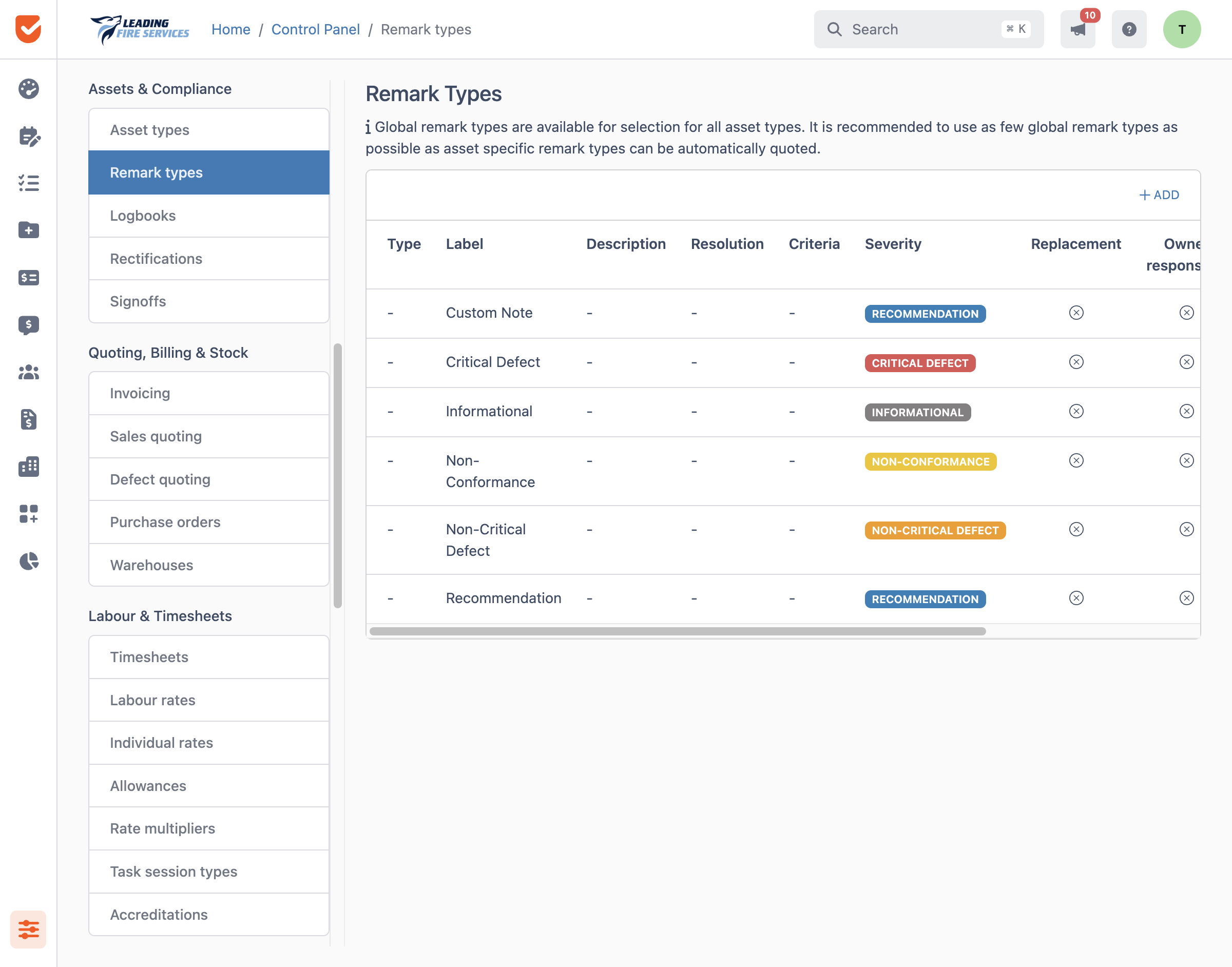Screen dimensions: 1232x967
Task: Click the Severity column header
Action: 893,244
